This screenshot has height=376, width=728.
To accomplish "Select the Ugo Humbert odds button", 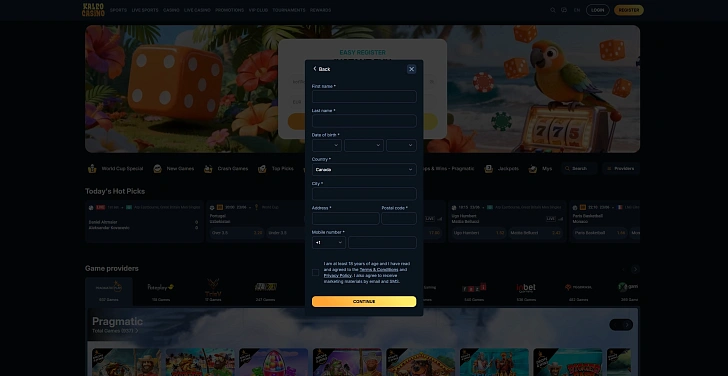I will coord(478,233).
